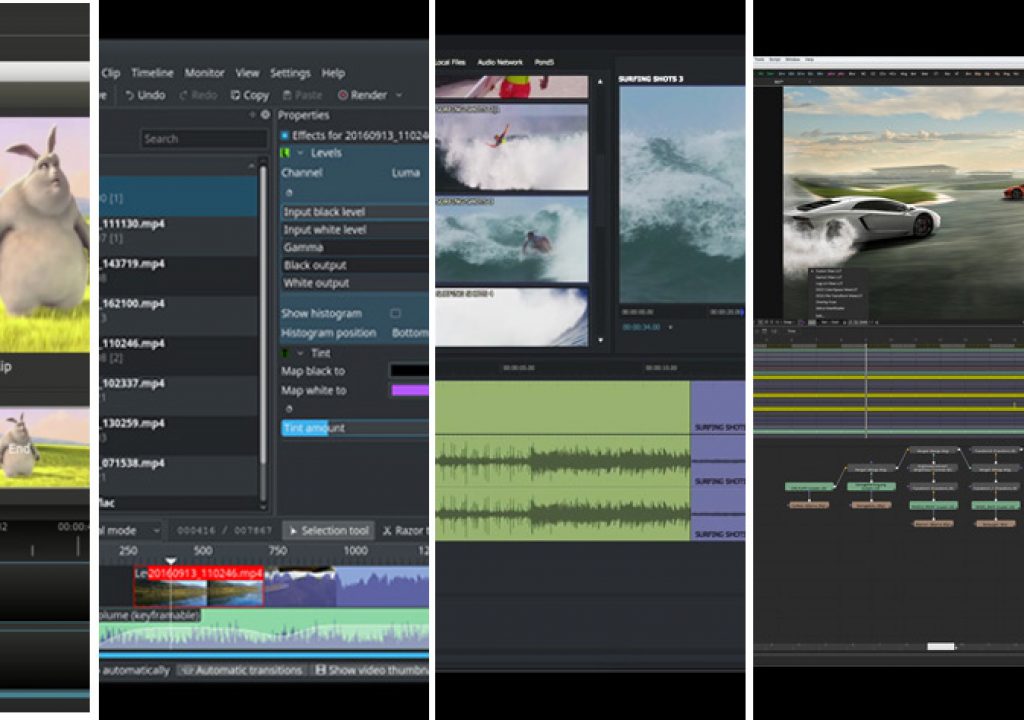Click the Paste toolbar button

pos(302,95)
